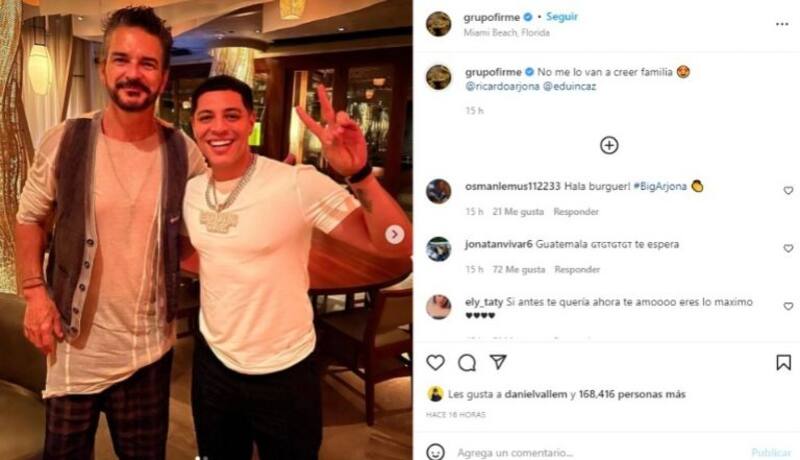Open emoji picker in comment box
The image size is (800, 460).
(435, 452)
